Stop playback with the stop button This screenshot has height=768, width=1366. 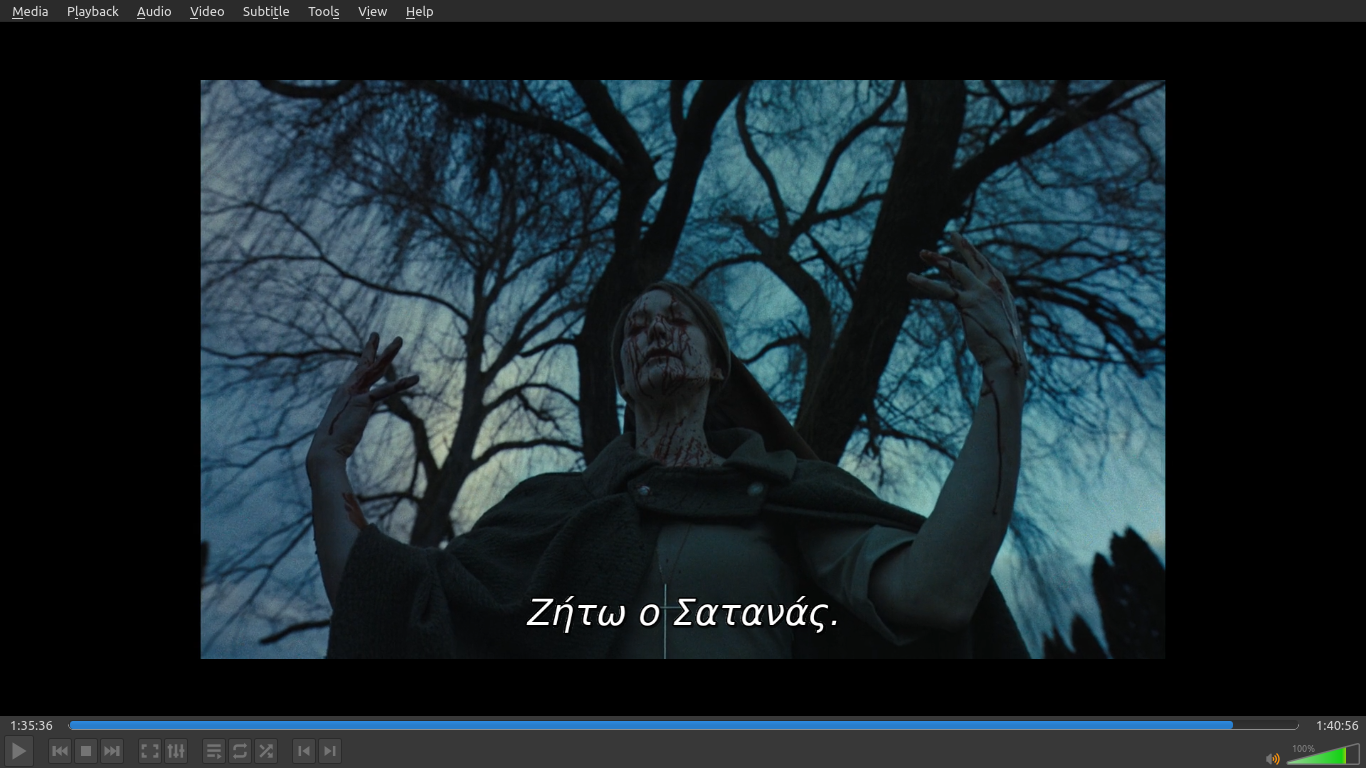point(86,751)
